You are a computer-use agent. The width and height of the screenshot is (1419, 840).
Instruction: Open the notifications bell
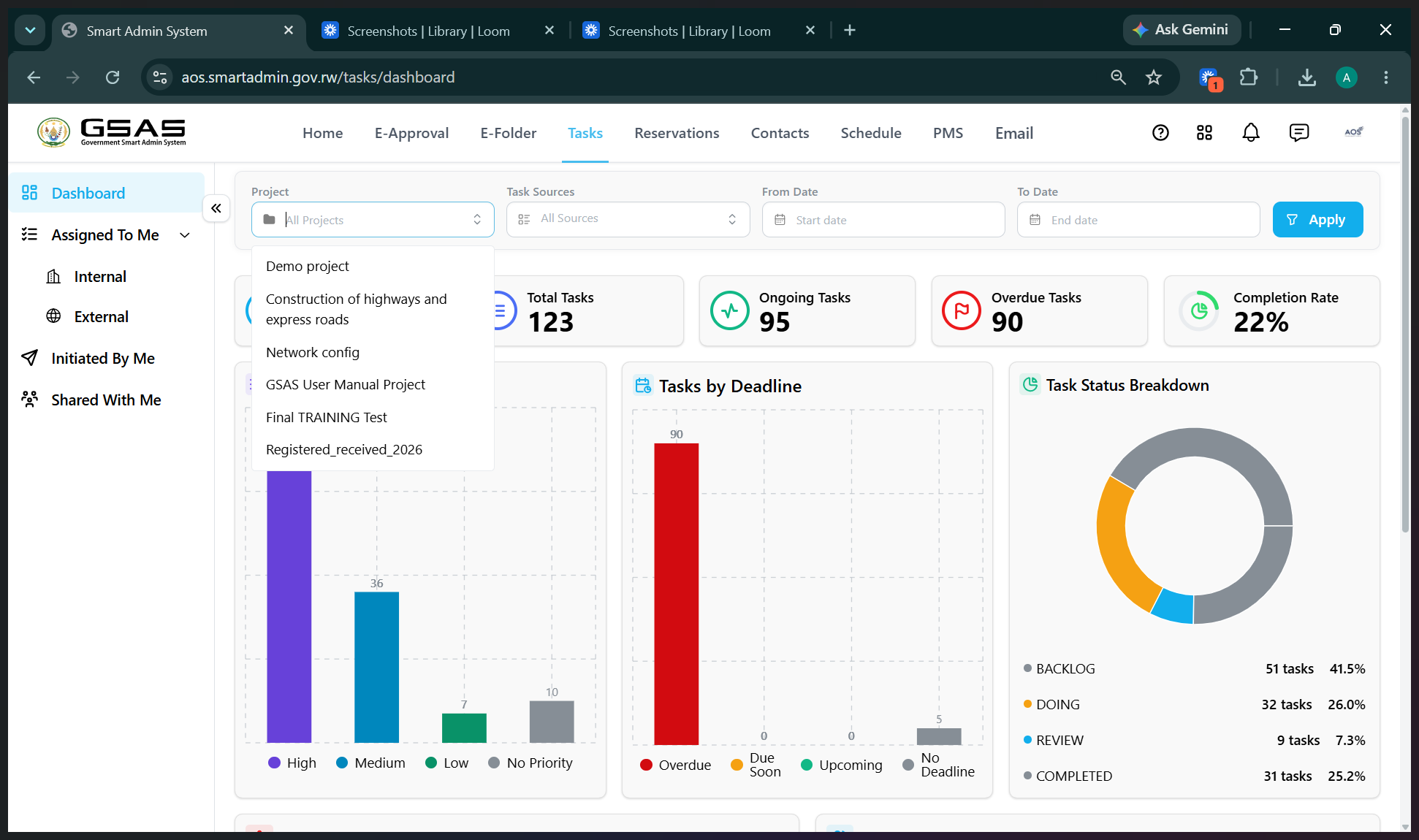tap(1251, 132)
